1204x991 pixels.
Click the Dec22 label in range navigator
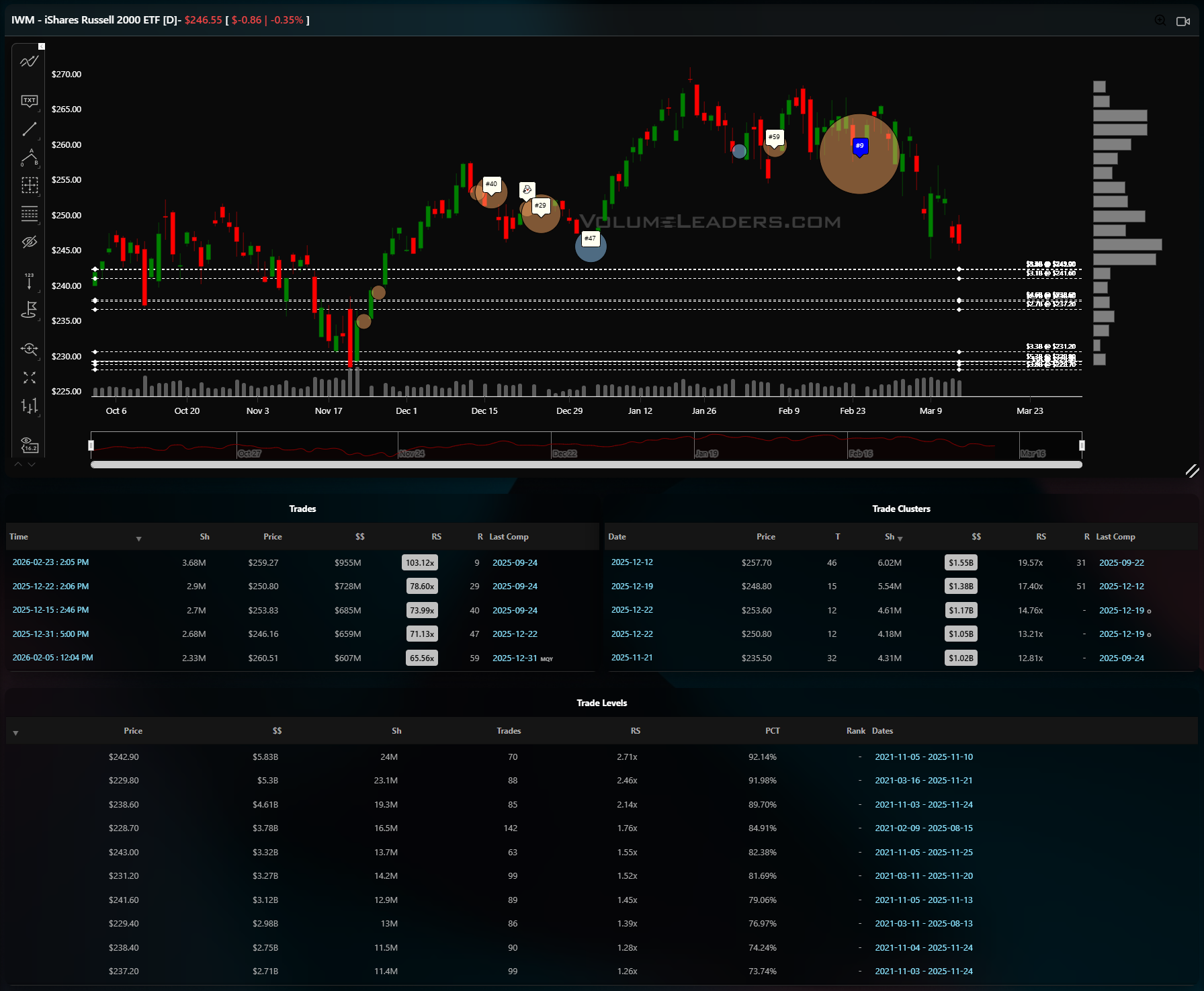tap(564, 454)
